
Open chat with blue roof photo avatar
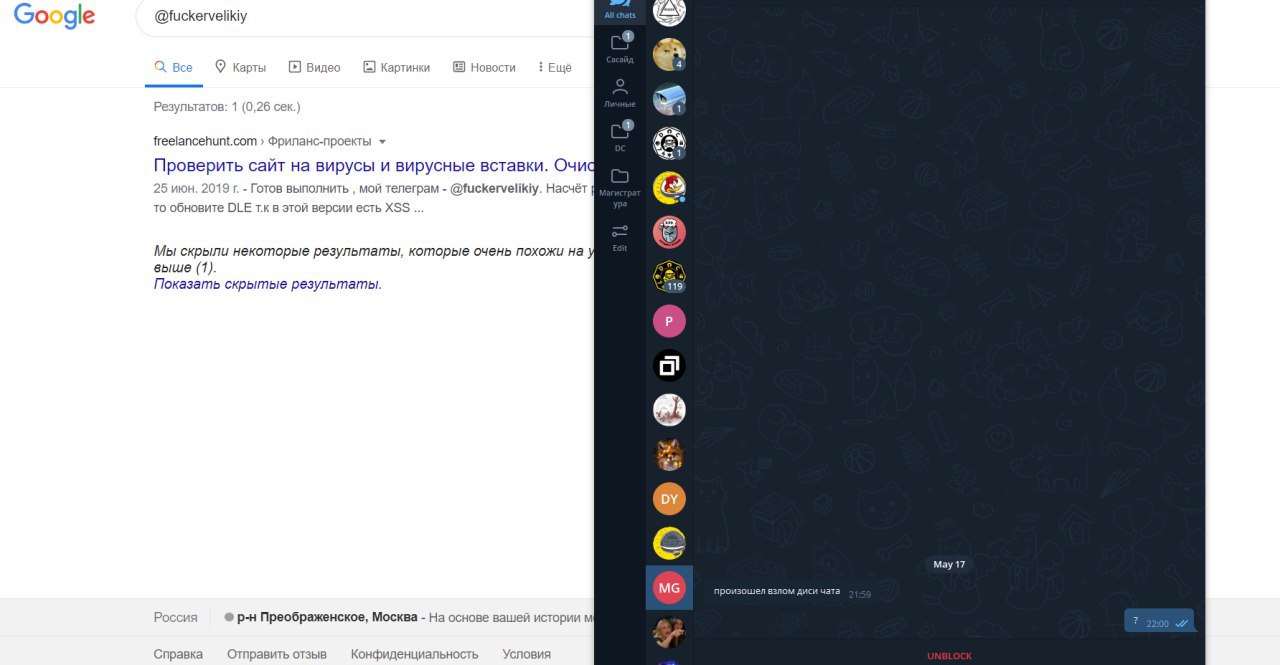coord(669,99)
